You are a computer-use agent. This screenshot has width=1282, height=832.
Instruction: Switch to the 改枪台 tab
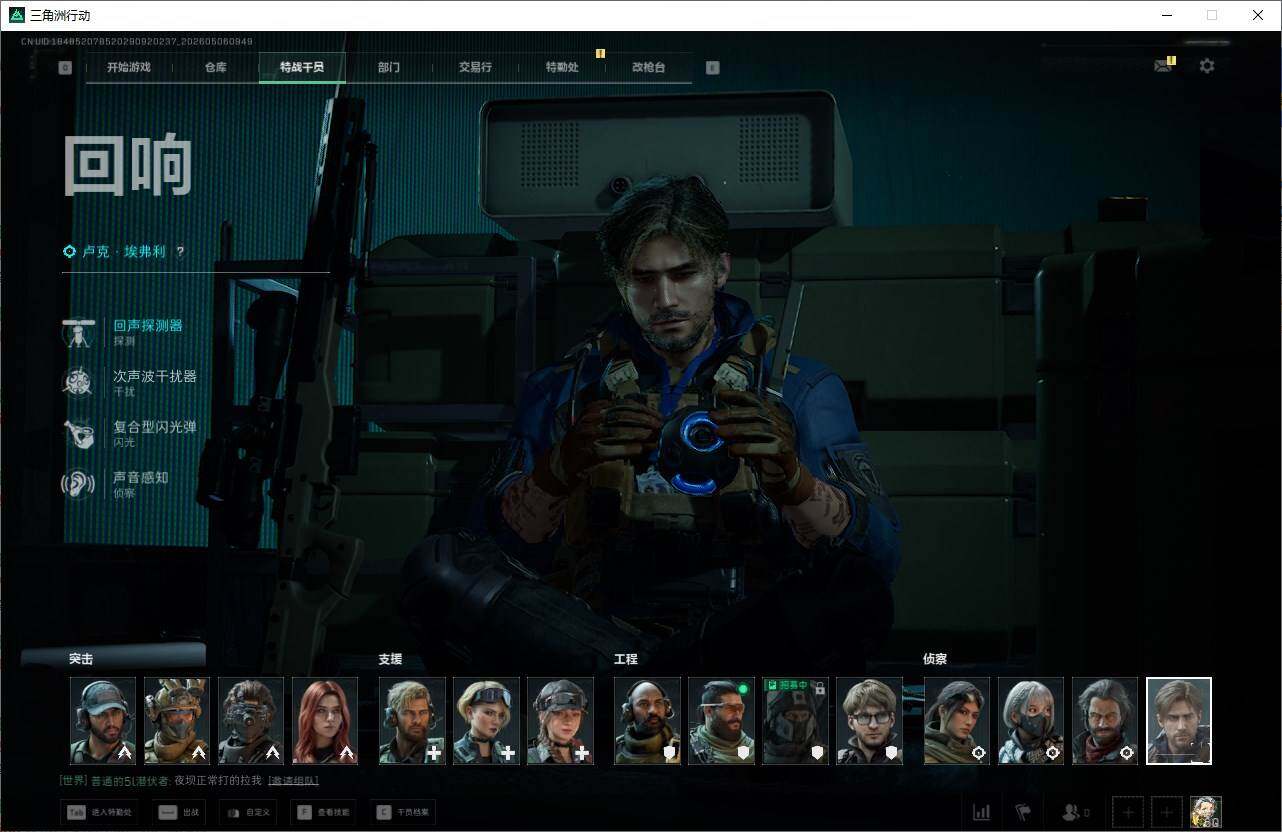[x=648, y=68]
